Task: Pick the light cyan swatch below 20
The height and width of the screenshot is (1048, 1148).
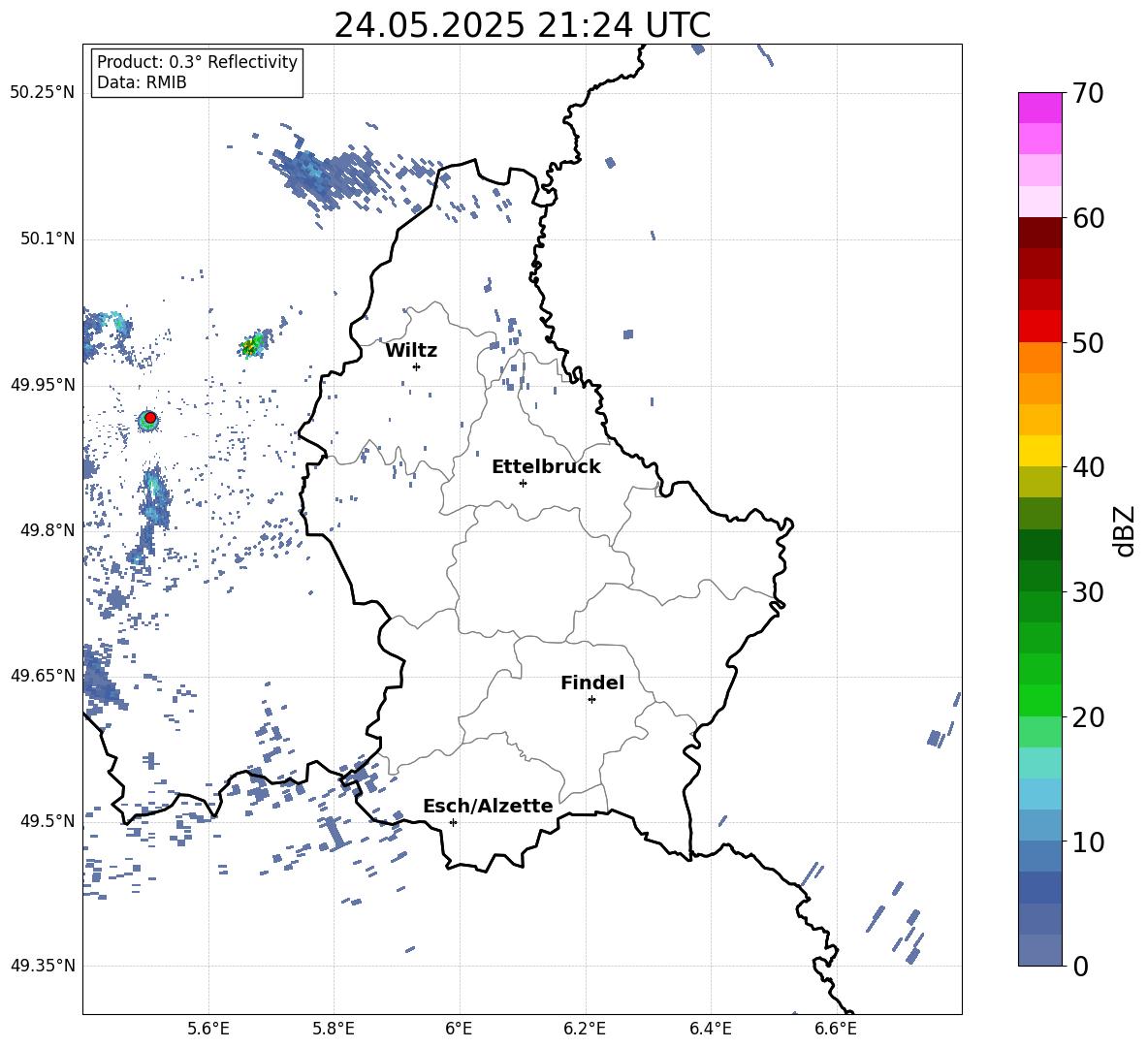Action: pyautogui.click(x=1039, y=763)
